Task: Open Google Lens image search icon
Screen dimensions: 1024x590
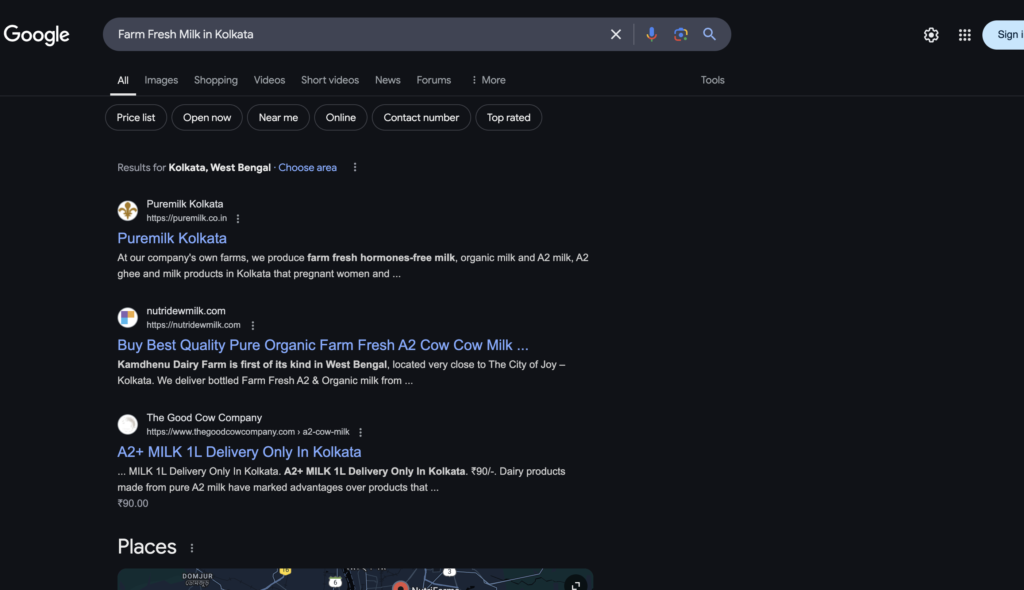Action: pyautogui.click(x=680, y=35)
